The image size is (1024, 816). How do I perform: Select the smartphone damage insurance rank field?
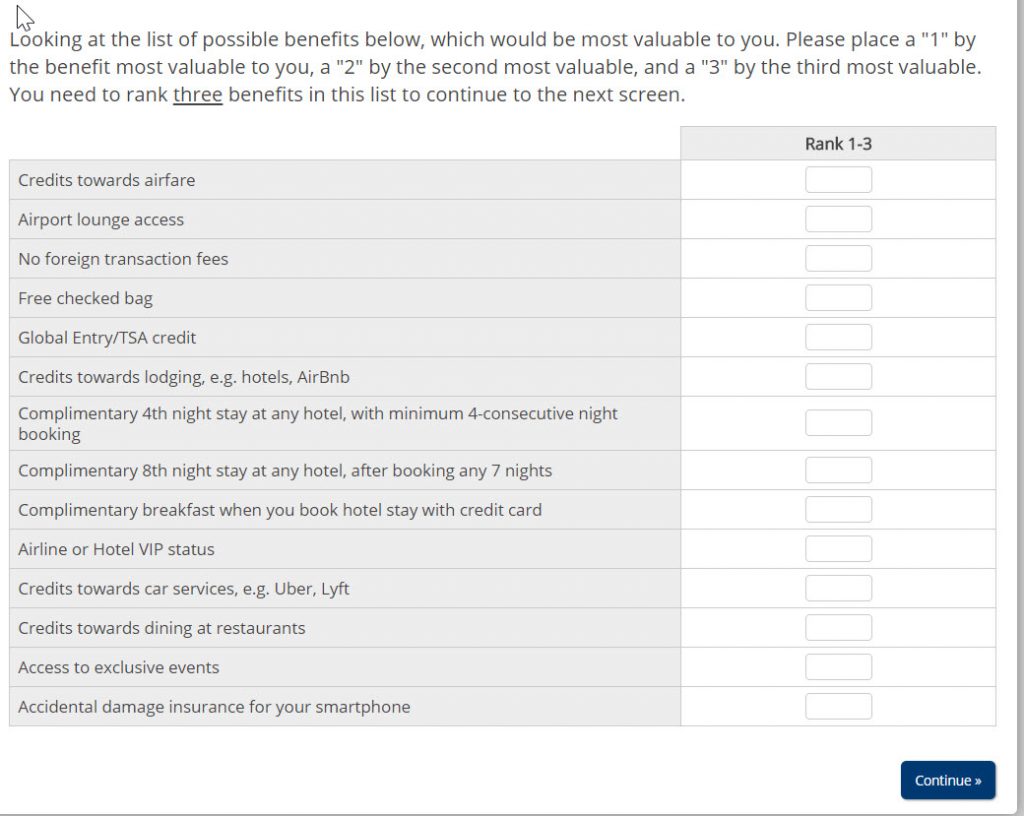(x=838, y=707)
